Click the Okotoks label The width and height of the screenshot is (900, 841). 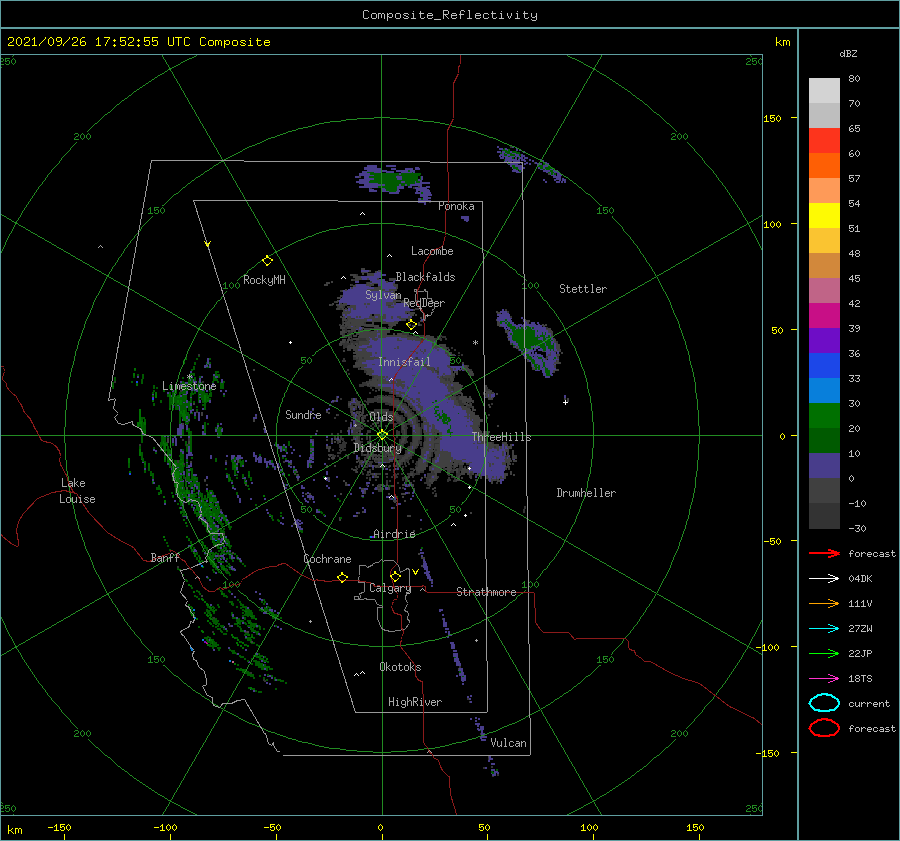[x=400, y=667]
